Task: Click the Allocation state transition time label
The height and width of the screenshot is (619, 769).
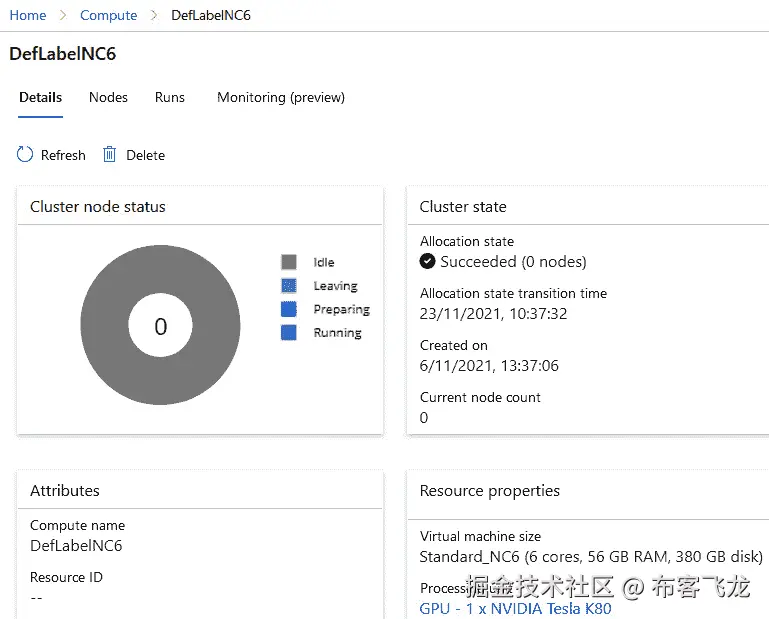Action: (x=513, y=293)
